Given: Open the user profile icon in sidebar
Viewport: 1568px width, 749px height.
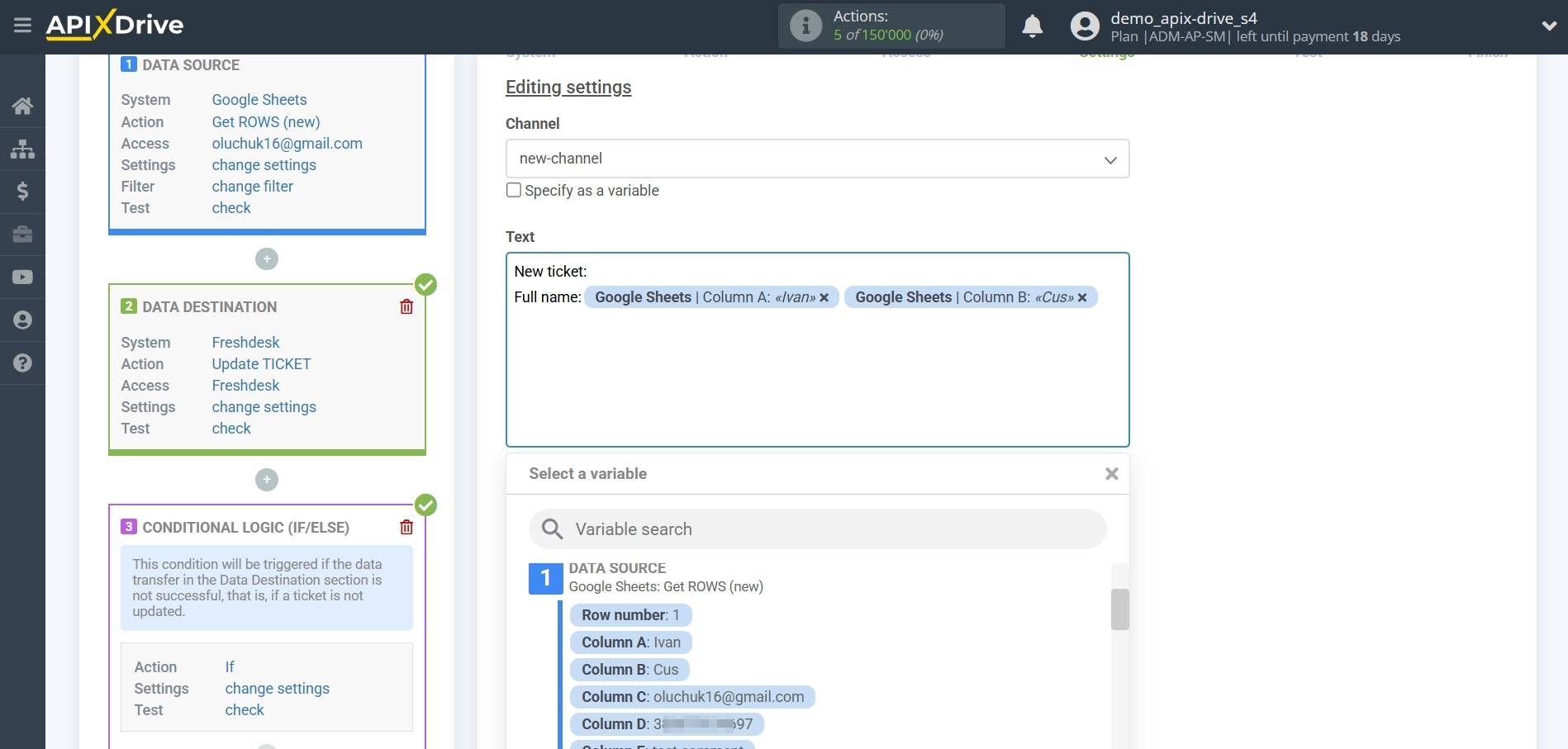Looking at the screenshot, I should coord(22,320).
